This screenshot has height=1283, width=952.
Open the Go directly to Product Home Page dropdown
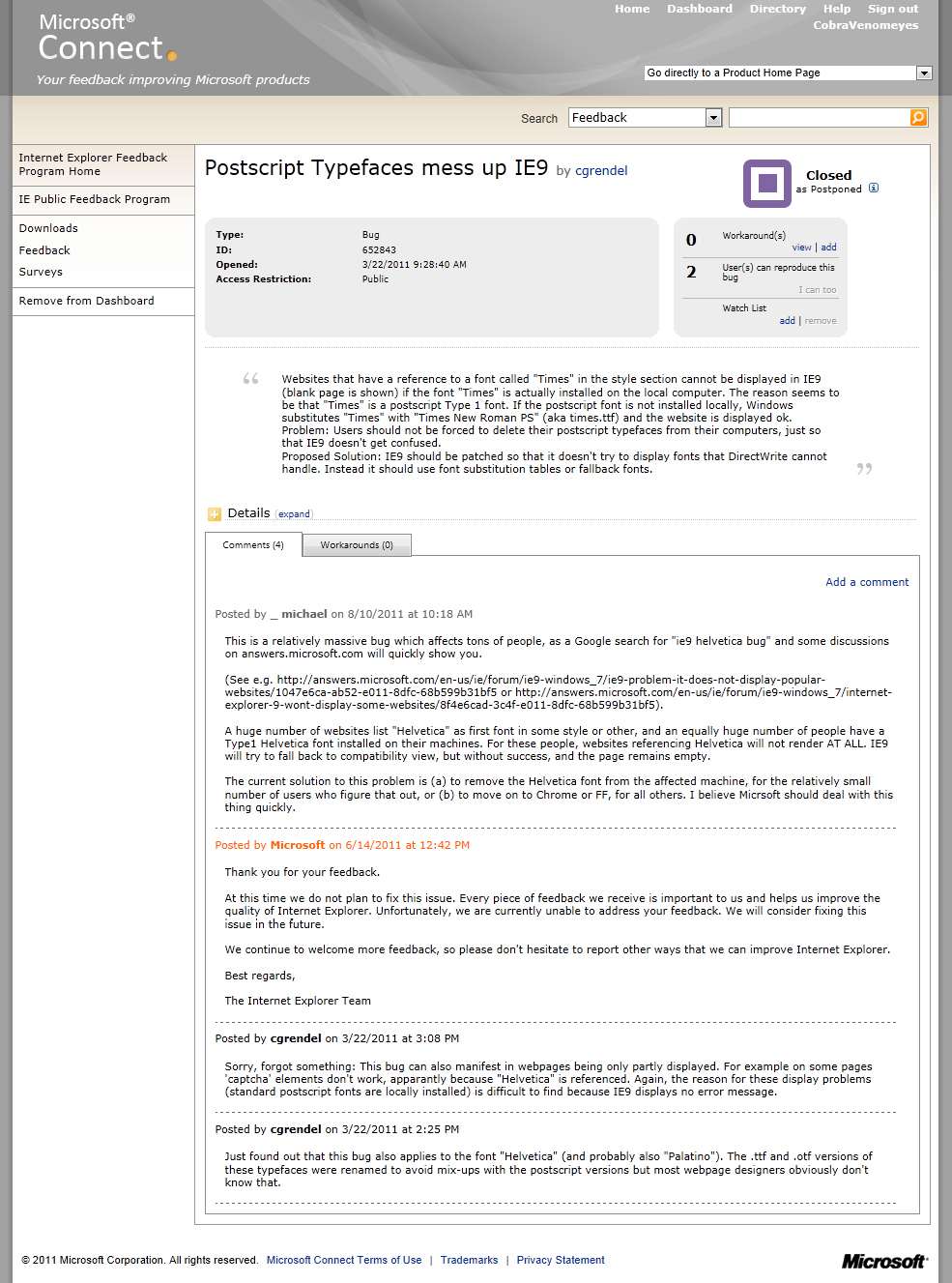coord(788,73)
